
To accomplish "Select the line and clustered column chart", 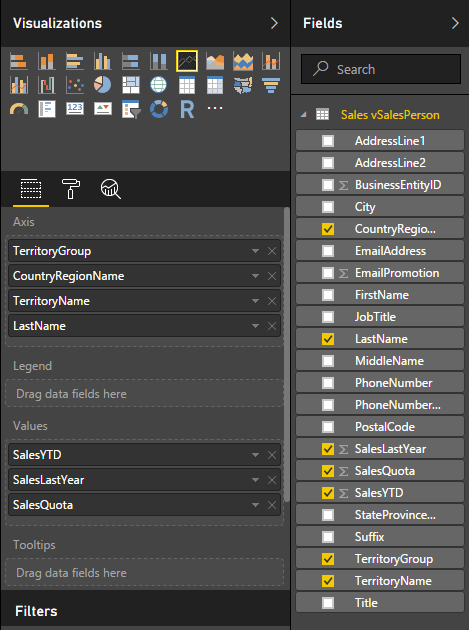I will [18, 85].
